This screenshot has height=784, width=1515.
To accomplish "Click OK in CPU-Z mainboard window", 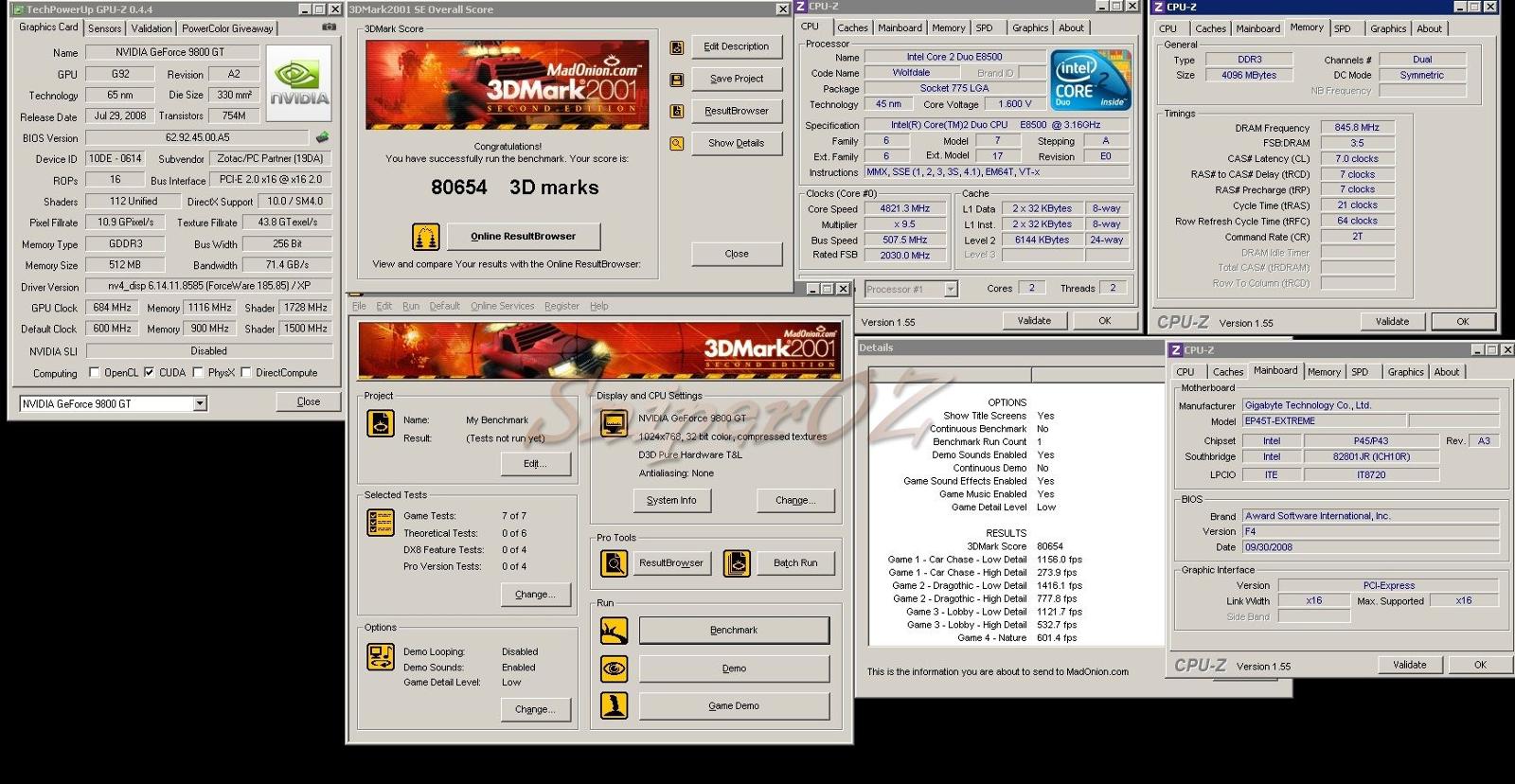I will (x=1480, y=665).
